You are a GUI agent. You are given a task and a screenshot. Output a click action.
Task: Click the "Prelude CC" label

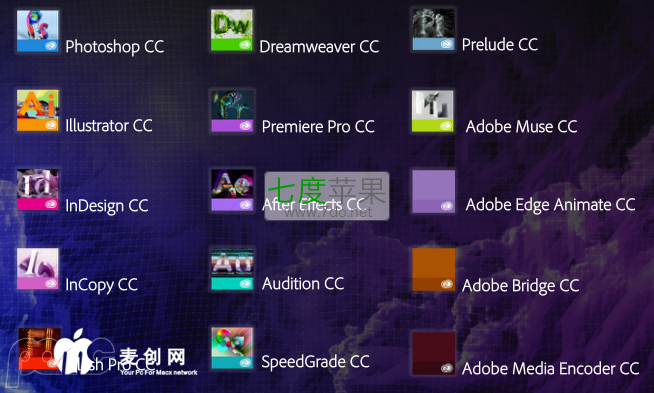click(x=500, y=44)
